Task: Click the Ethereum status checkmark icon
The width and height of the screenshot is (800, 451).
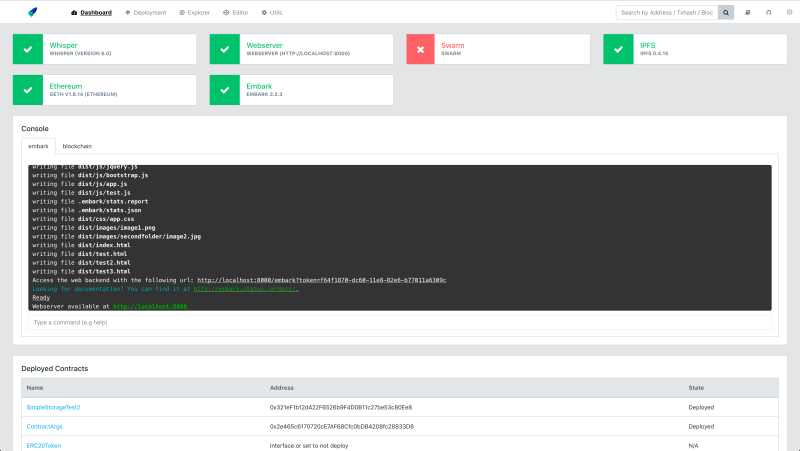Action: coord(28,90)
